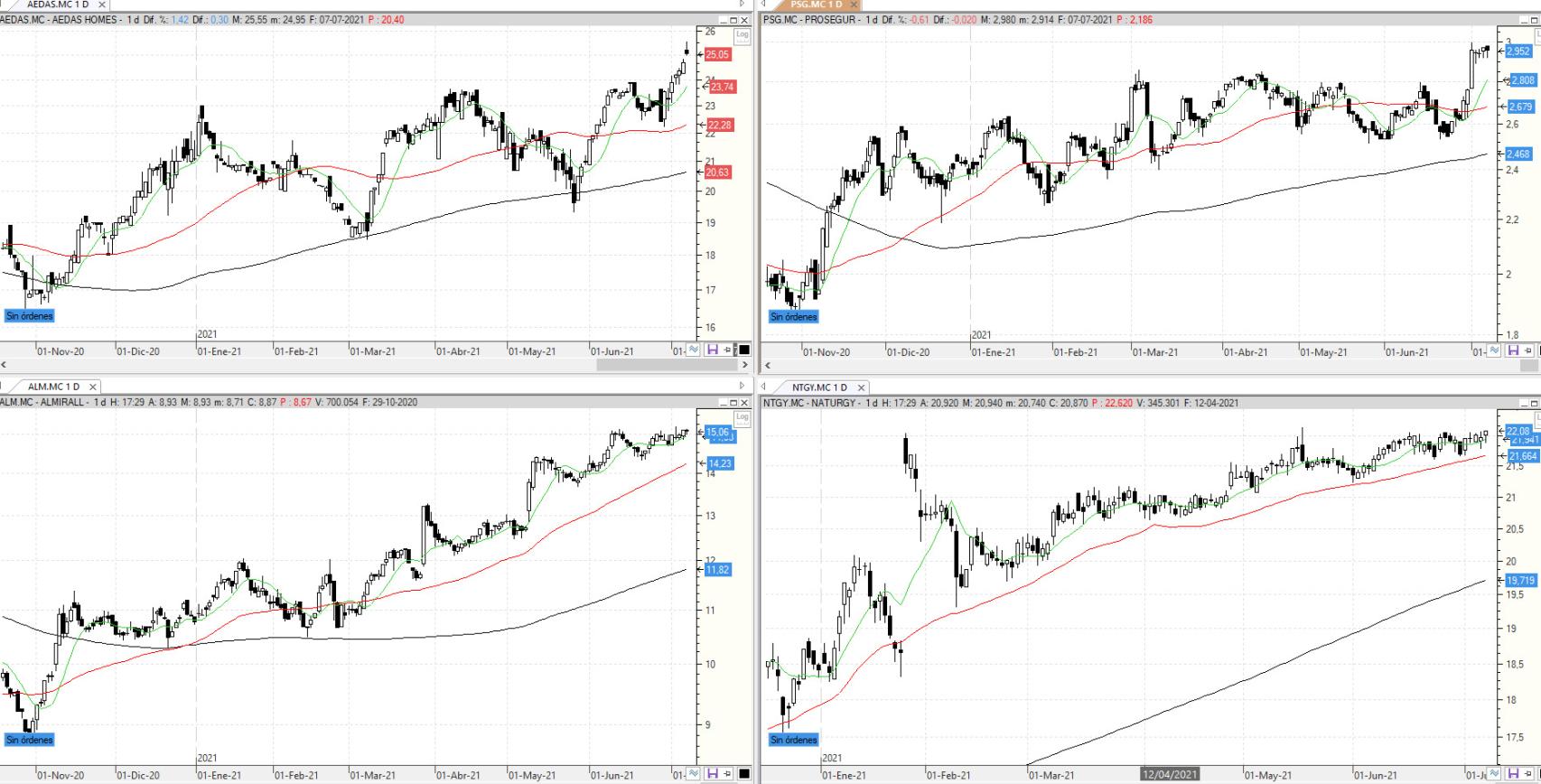Click tab-scroll right arrow above AEDAS chart
Viewport: 1541px width, 784px height.
pyautogui.click(x=742, y=5)
